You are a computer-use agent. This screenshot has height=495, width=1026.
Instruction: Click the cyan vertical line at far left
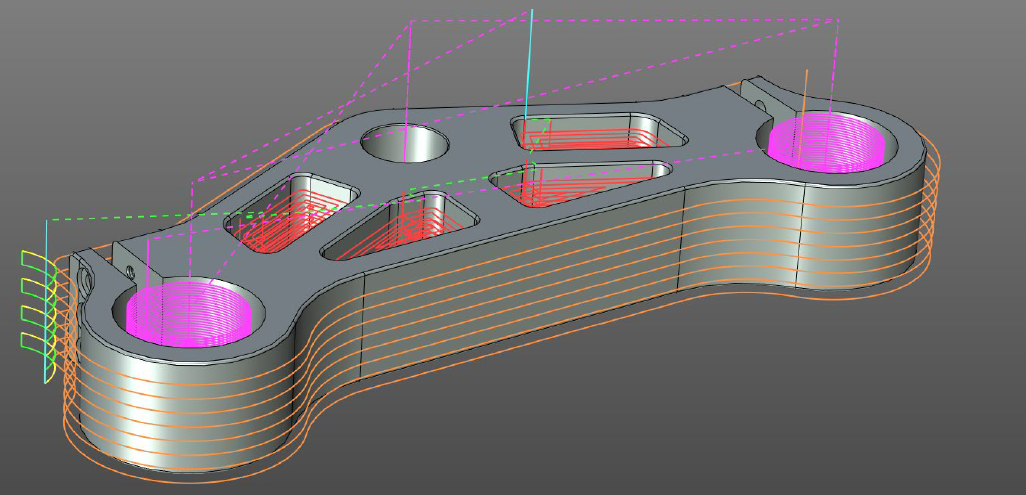coord(46,301)
